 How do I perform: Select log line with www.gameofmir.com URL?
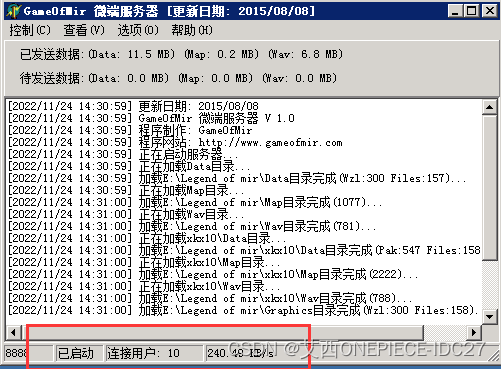pos(175,143)
